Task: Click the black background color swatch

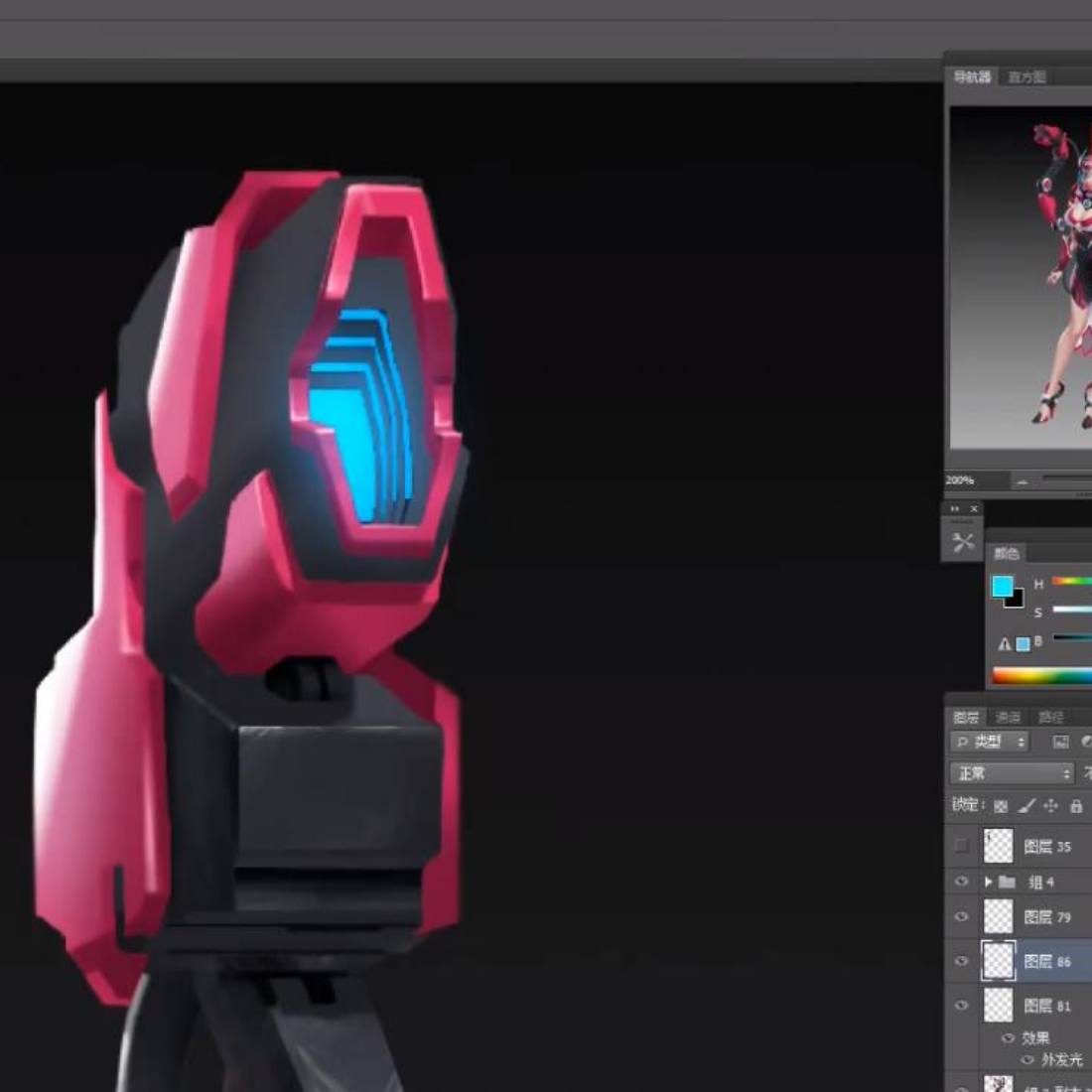Action: [x=1017, y=600]
